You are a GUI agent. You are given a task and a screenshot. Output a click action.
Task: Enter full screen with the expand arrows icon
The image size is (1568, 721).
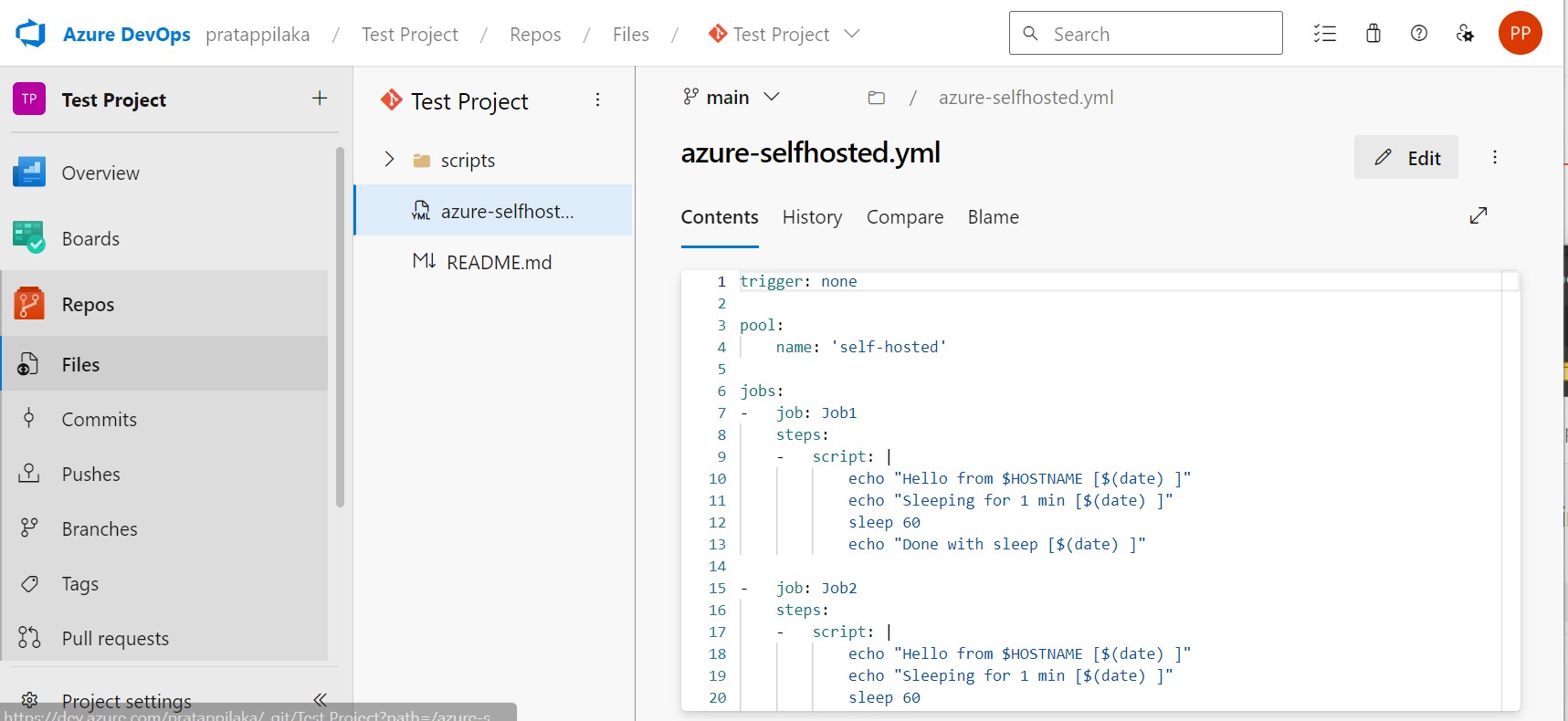(1479, 215)
